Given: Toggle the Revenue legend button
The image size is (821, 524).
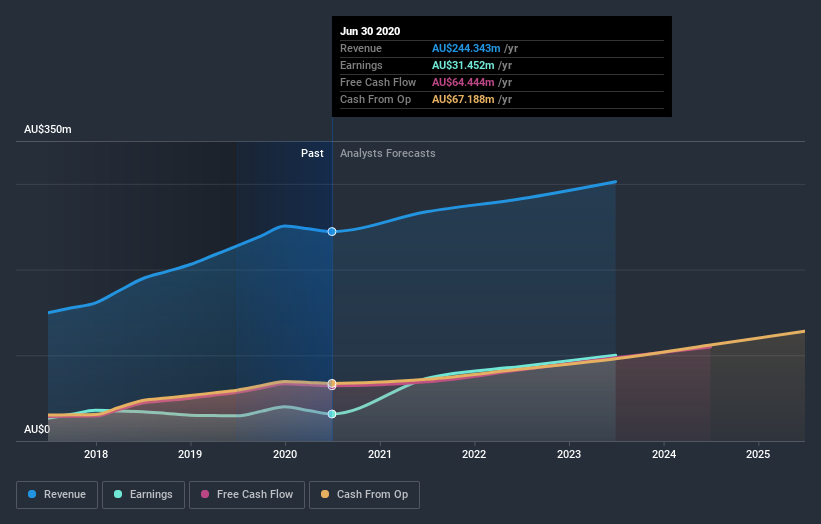Looking at the screenshot, I should pyautogui.click(x=57, y=495).
